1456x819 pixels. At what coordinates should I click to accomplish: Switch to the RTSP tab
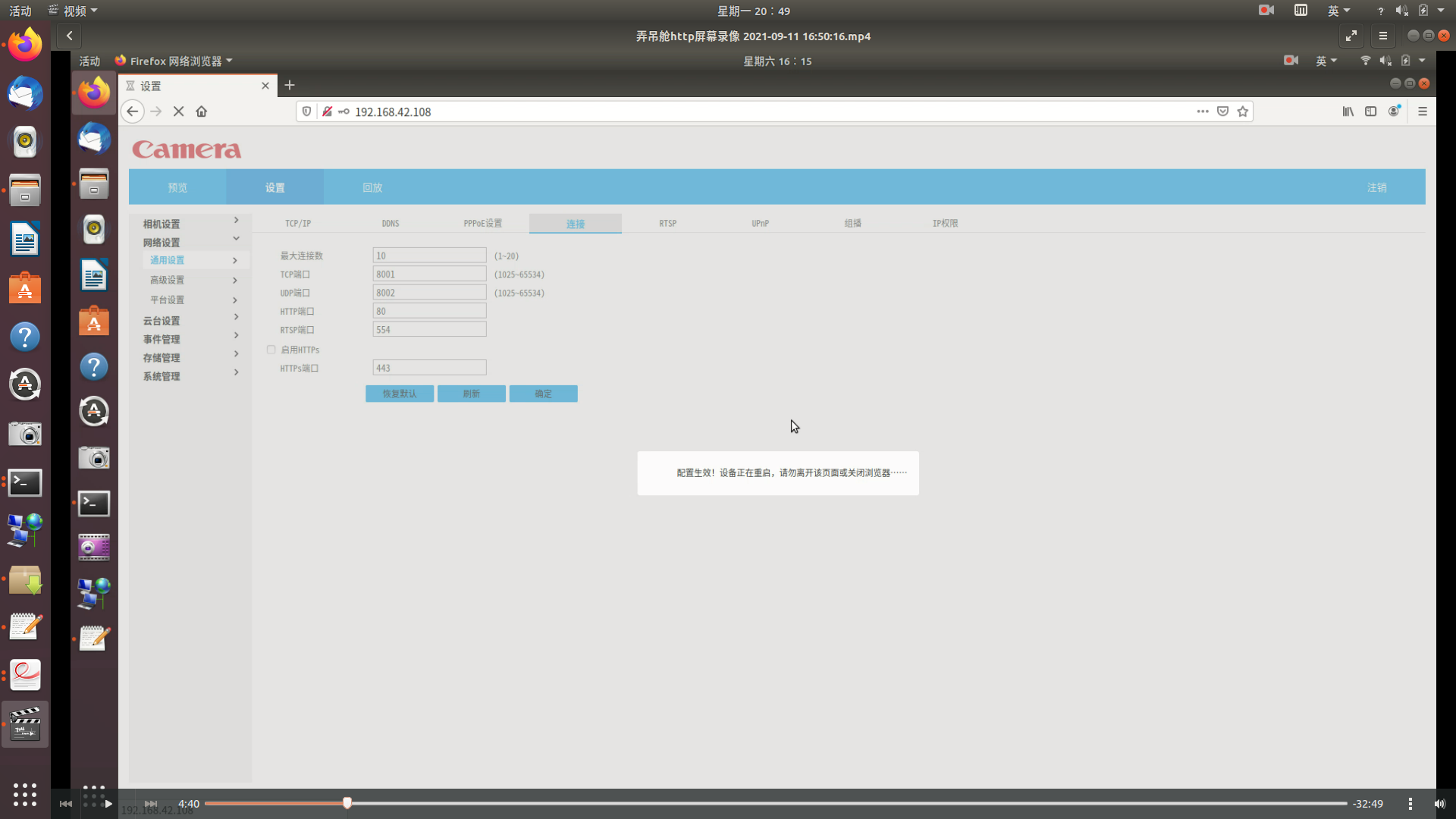pyautogui.click(x=667, y=223)
